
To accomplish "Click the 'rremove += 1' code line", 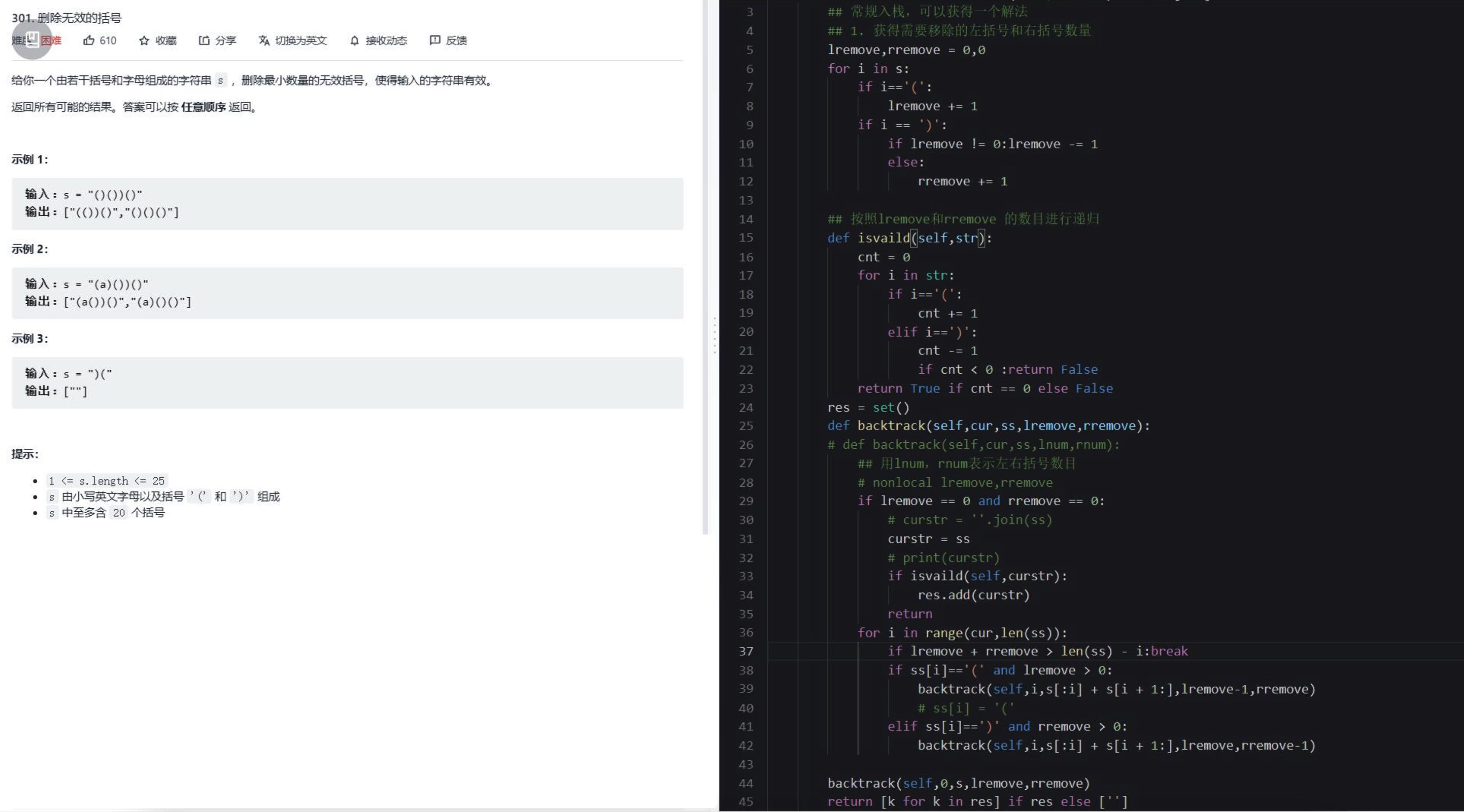I will [x=962, y=181].
